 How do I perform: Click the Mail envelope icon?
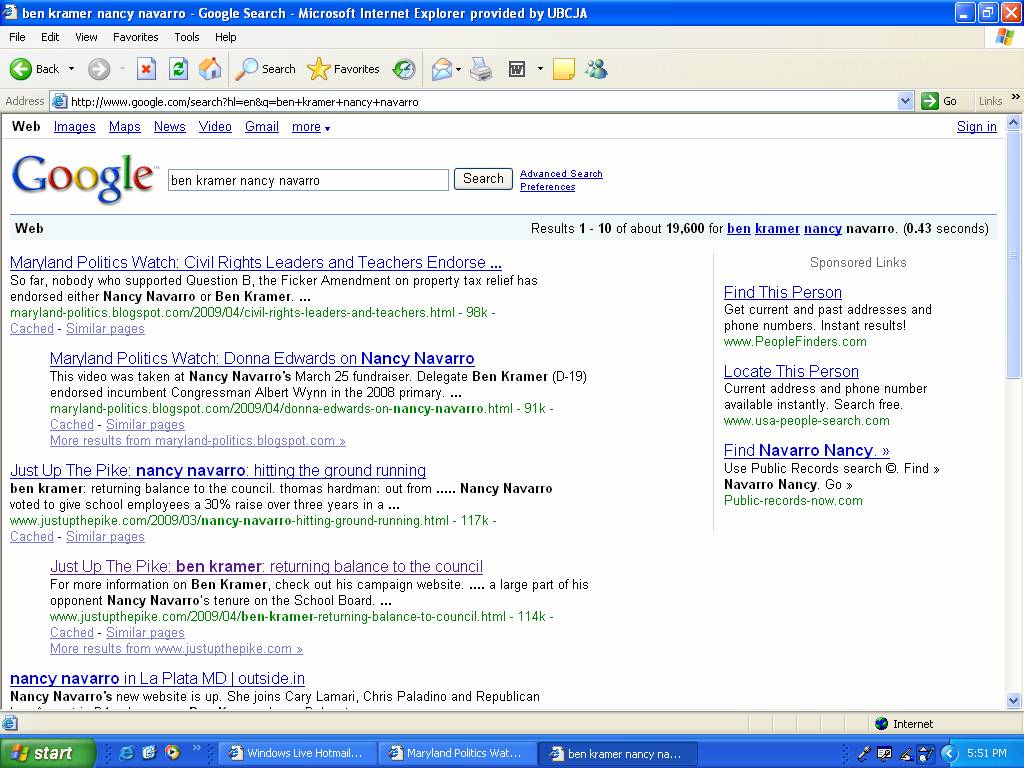click(x=441, y=69)
